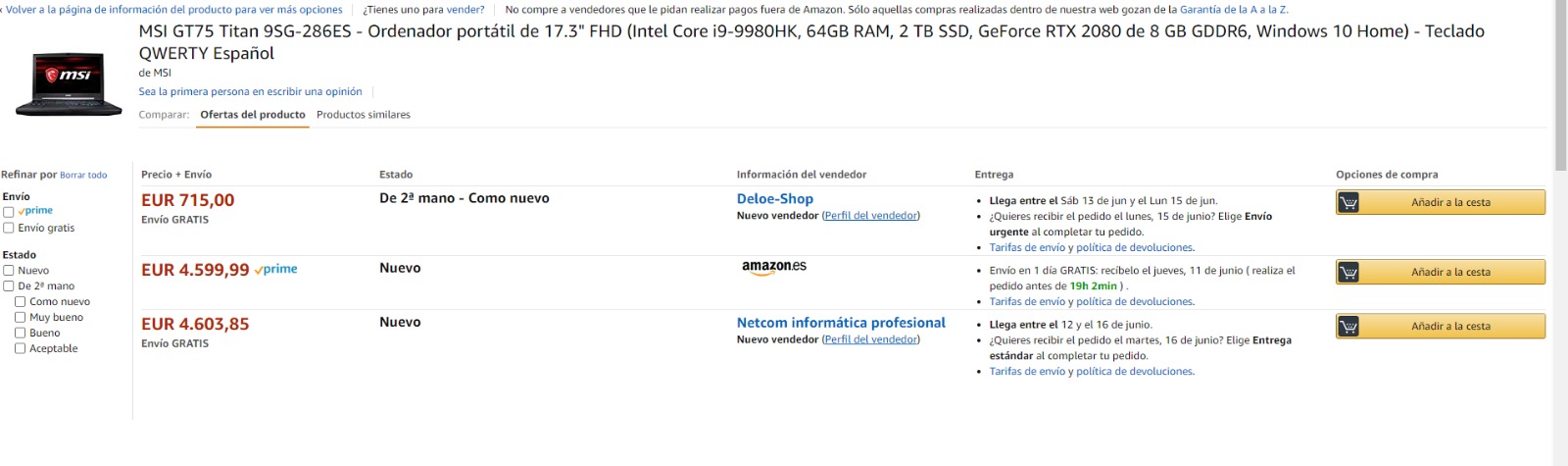
Task: Click the page vertical scrollbar
Action: (1560, 233)
